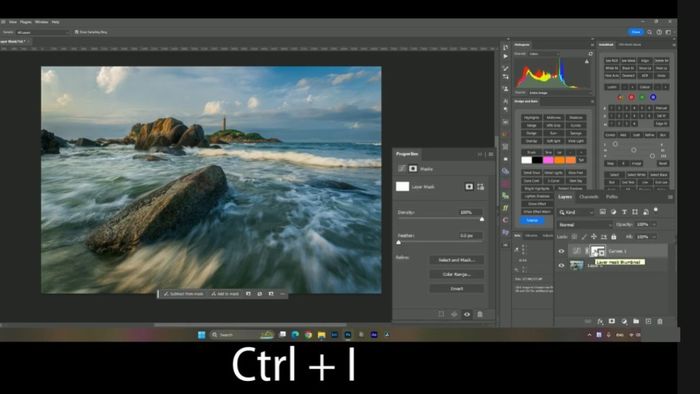
Task: Click the magenta color swatch in plugin panel
Action: point(549,160)
